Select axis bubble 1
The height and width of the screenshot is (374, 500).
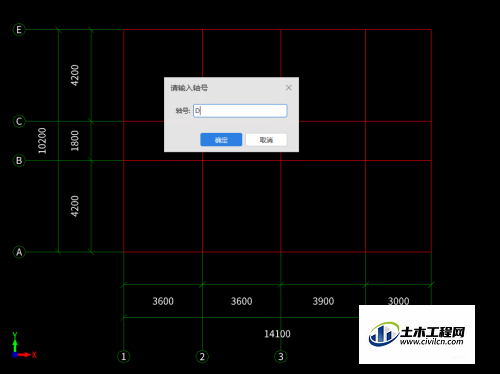click(x=124, y=357)
